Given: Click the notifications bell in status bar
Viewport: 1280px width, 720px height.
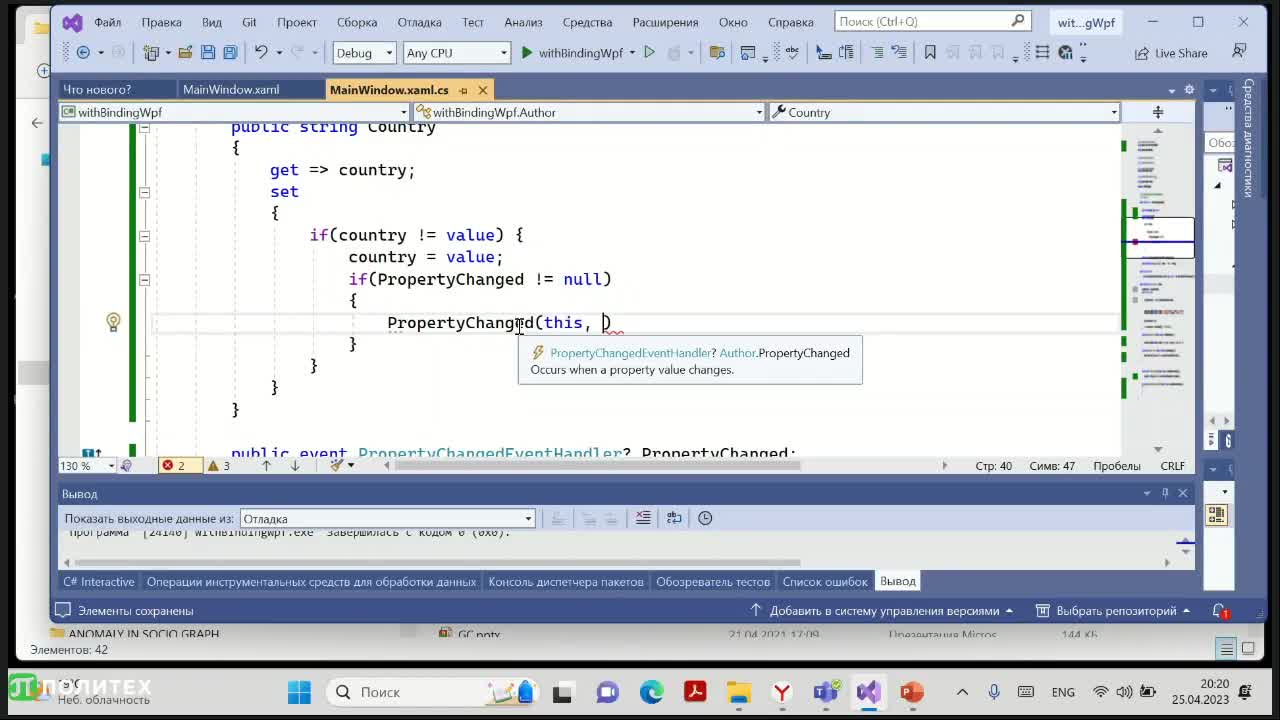Looking at the screenshot, I should (1219, 611).
